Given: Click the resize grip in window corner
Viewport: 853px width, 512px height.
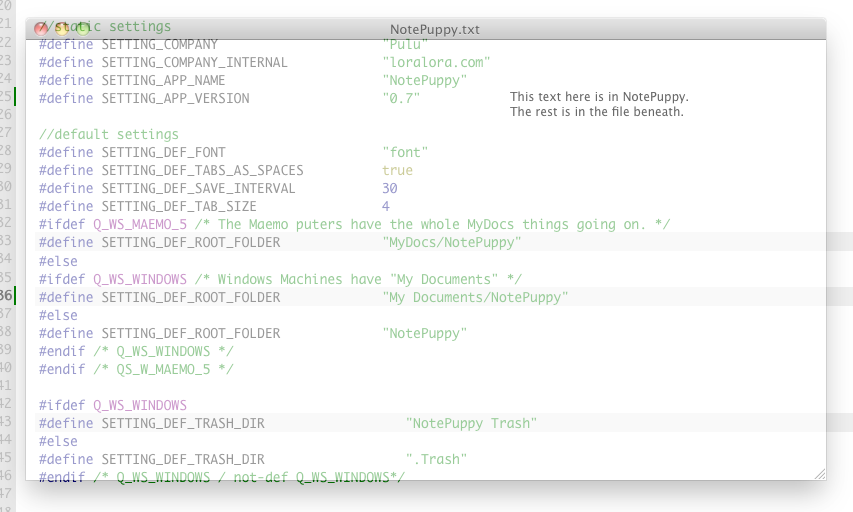Looking at the screenshot, I should (x=819, y=472).
